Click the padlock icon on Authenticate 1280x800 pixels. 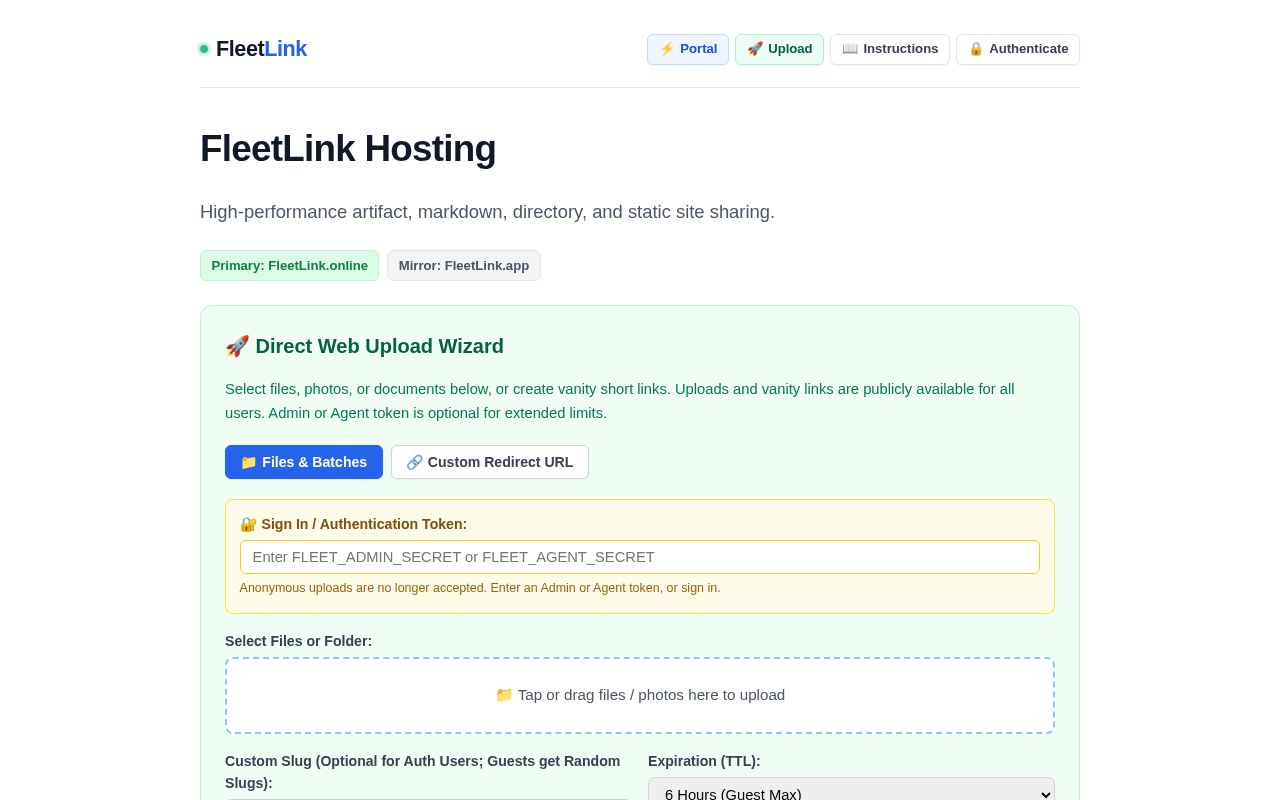(976, 49)
